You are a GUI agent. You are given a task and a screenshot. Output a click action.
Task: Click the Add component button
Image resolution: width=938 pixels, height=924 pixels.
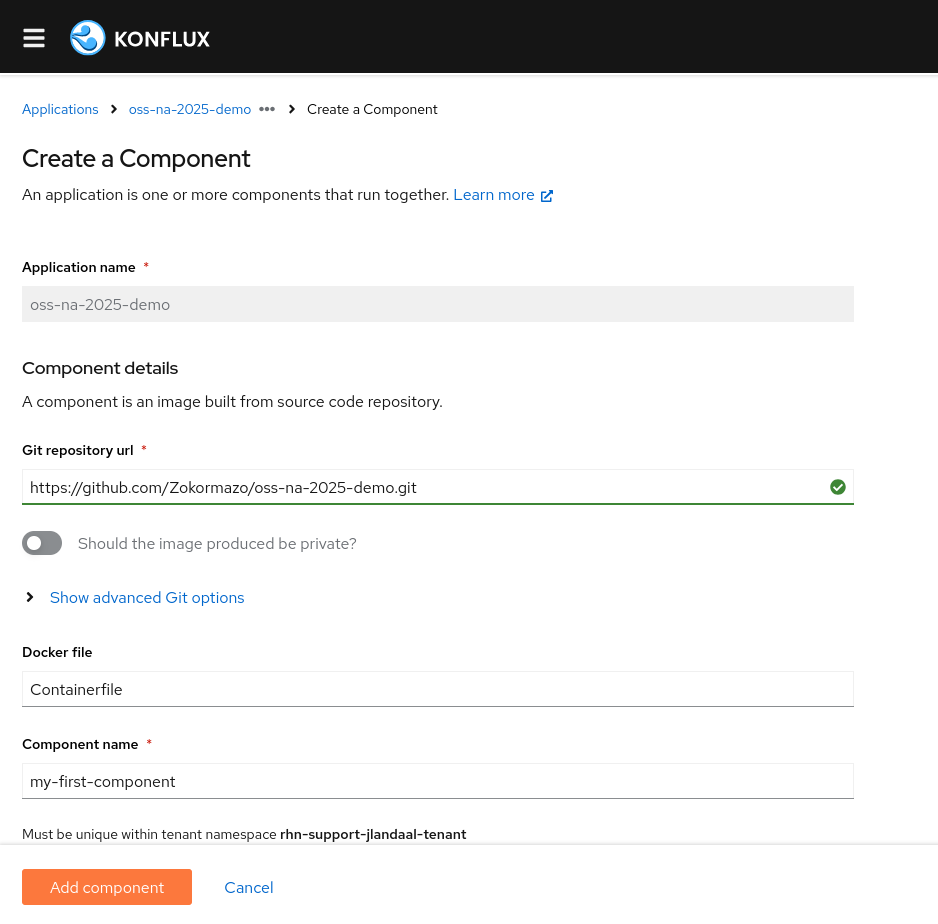(106, 887)
